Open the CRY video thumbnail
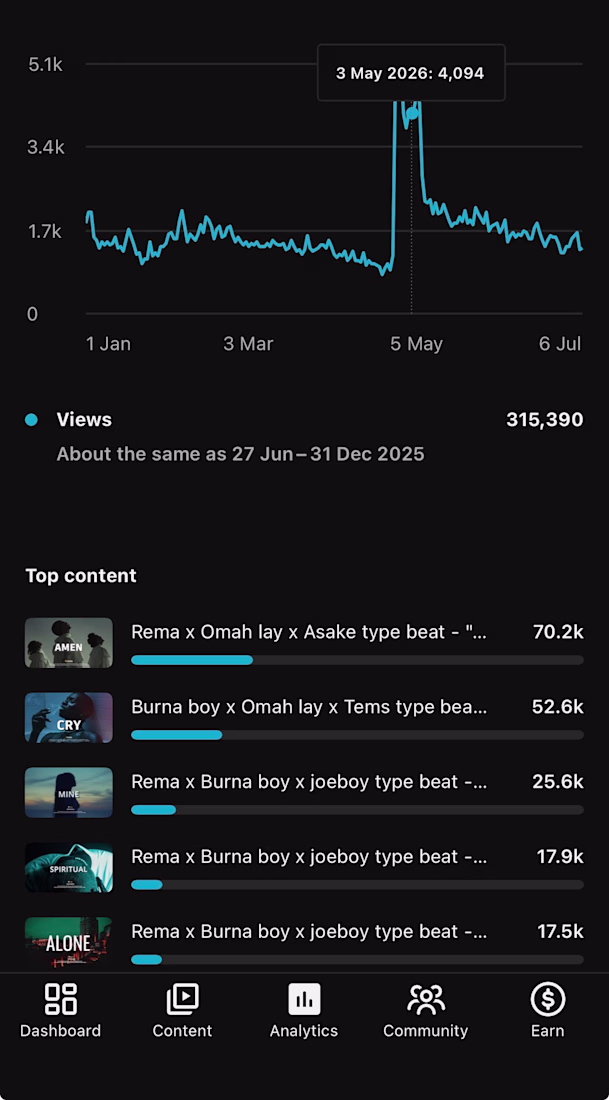 tap(69, 718)
